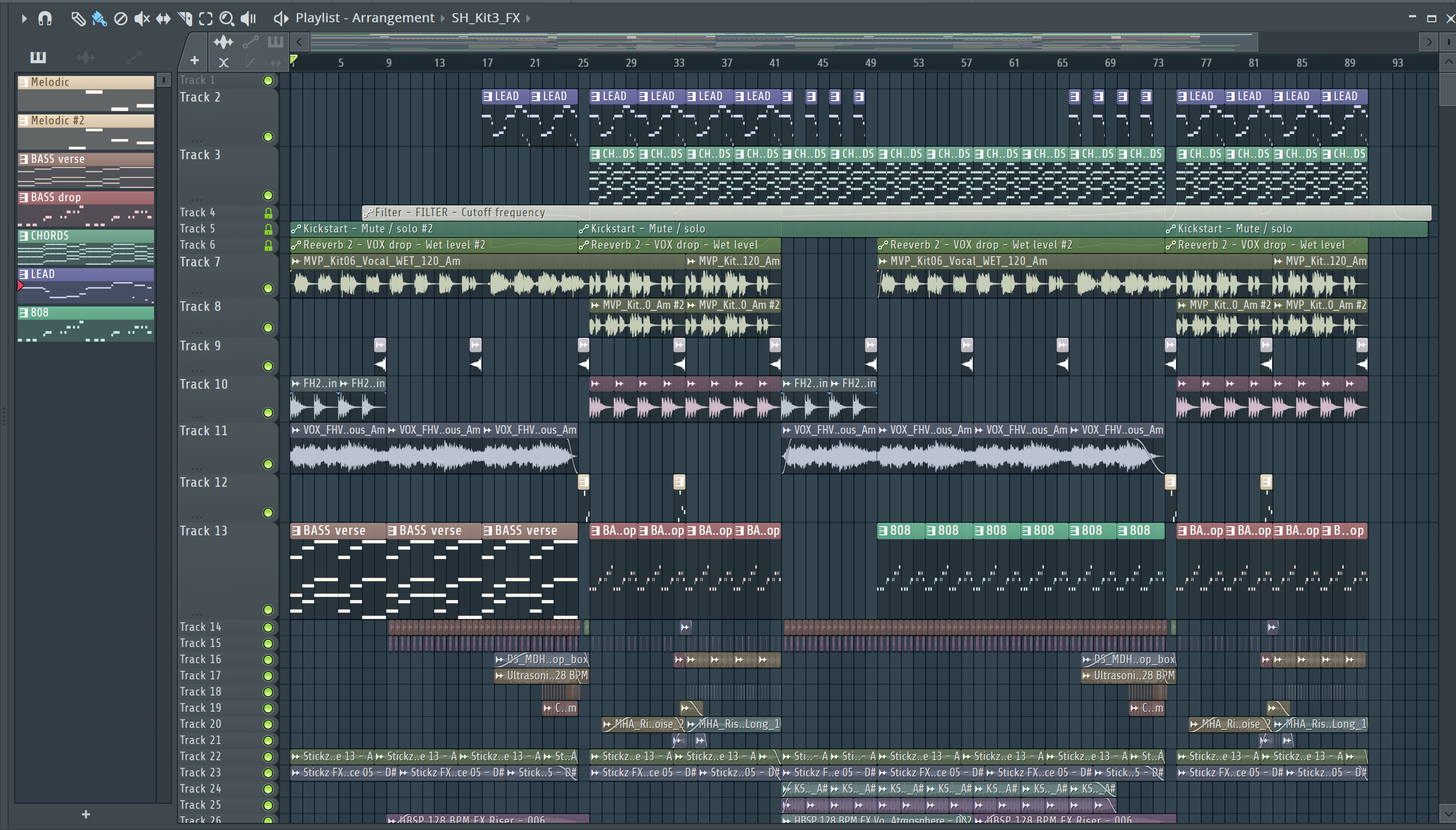The image size is (1456, 830).
Task: Select the Playback speaker tool
Action: (248, 19)
